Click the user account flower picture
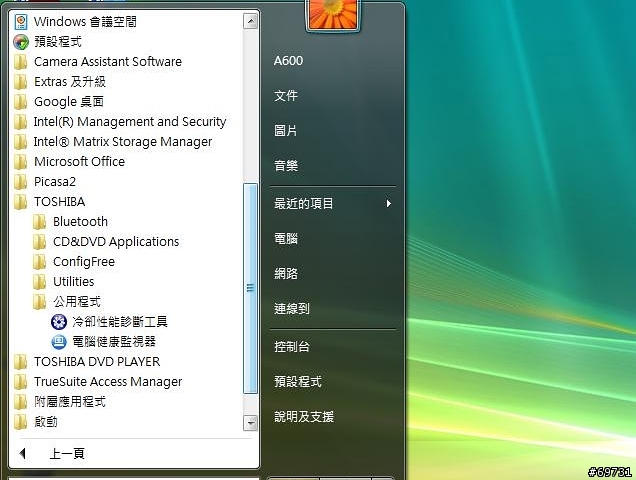 333,15
